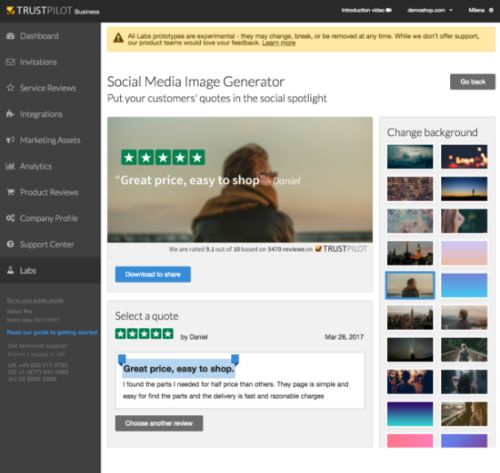Select the woman profile teal background
This screenshot has height=473, width=500.
click(x=464, y=221)
